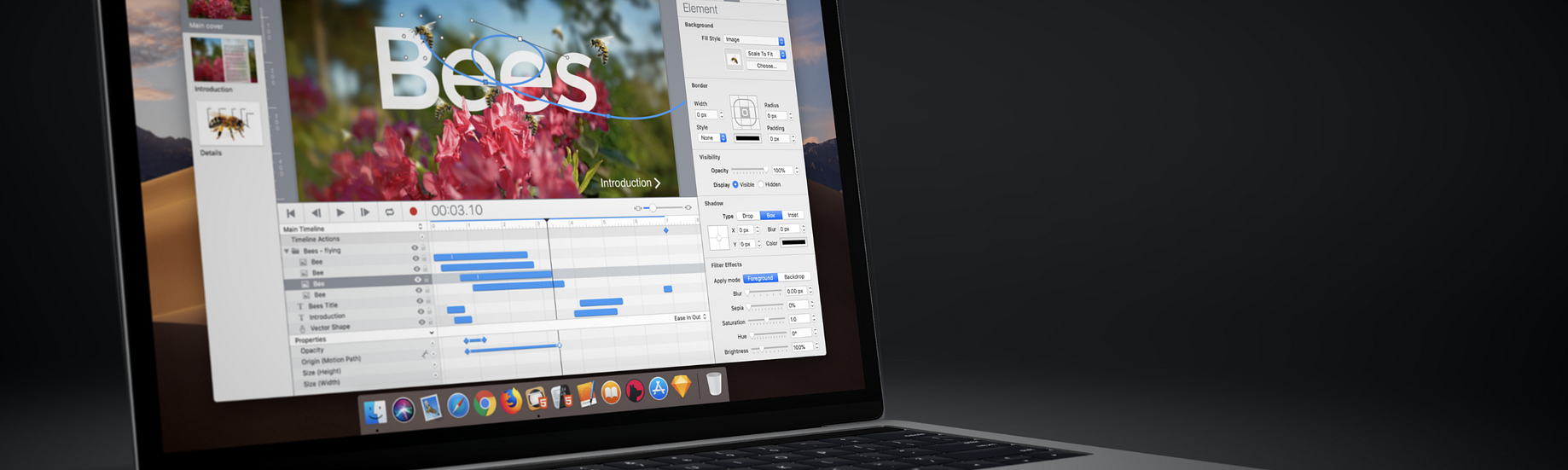This screenshot has width=1568, height=470.
Task: Launch Siri from the dock
Action: pos(404,409)
